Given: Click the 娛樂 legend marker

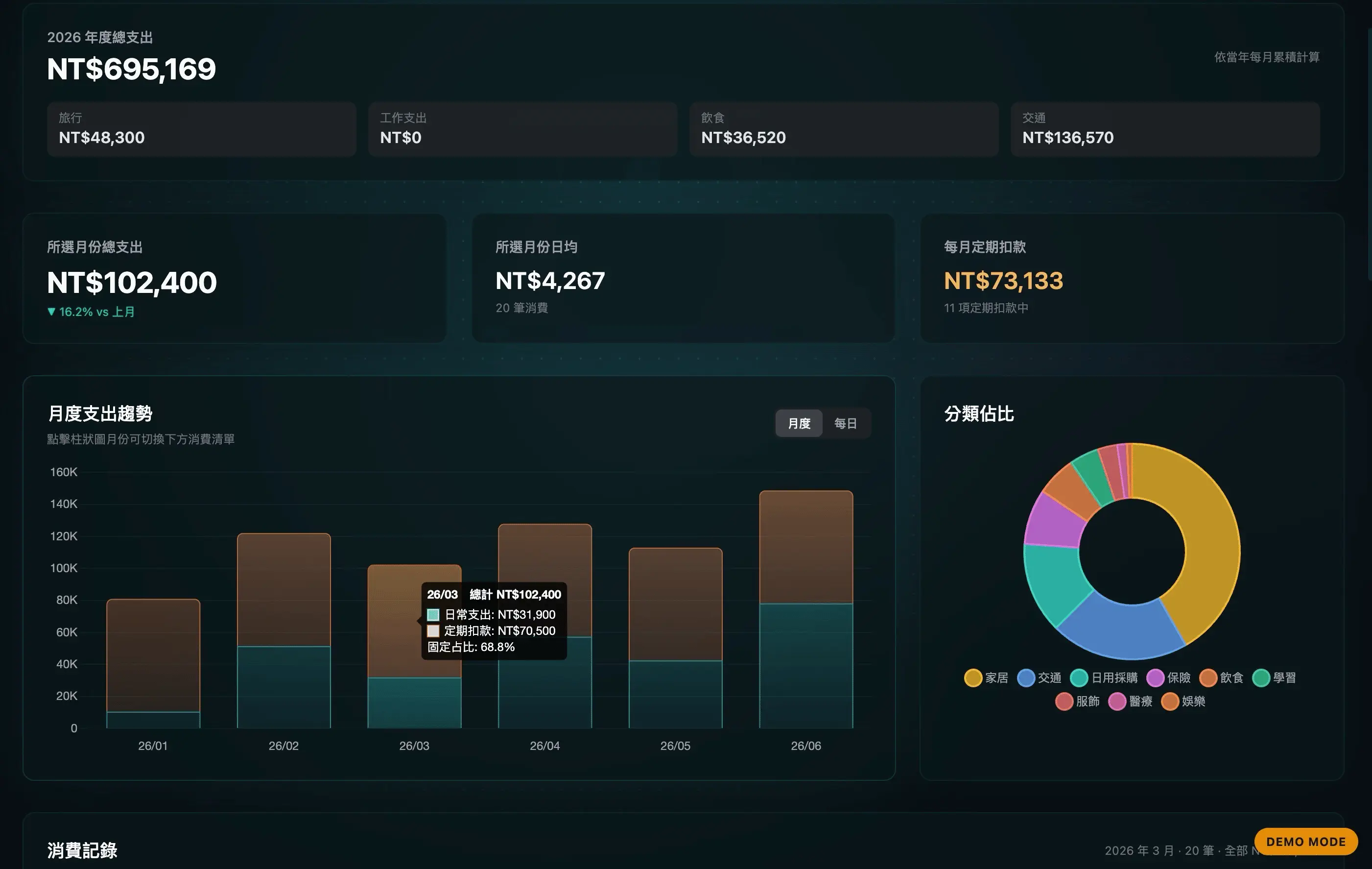Looking at the screenshot, I should click(x=1170, y=701).
